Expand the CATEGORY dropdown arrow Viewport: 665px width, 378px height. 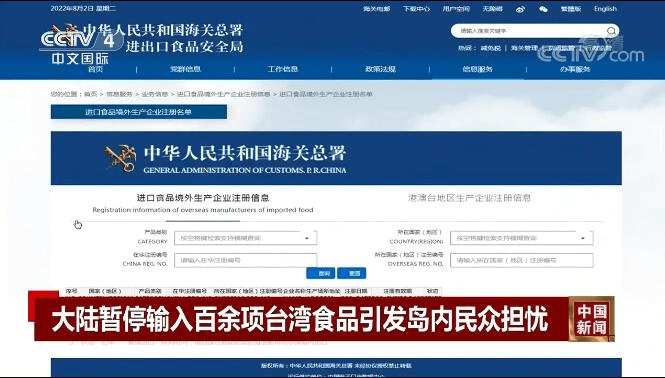307,238
